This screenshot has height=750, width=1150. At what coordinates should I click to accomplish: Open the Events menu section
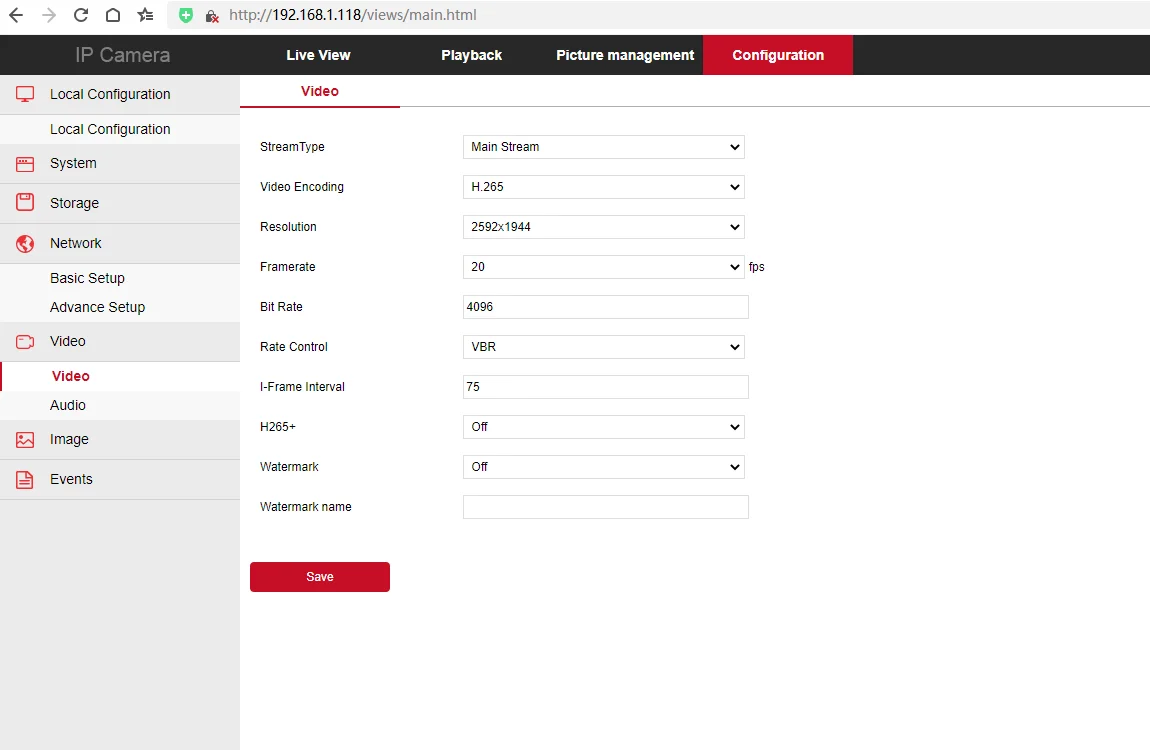[x=120, y=479]
